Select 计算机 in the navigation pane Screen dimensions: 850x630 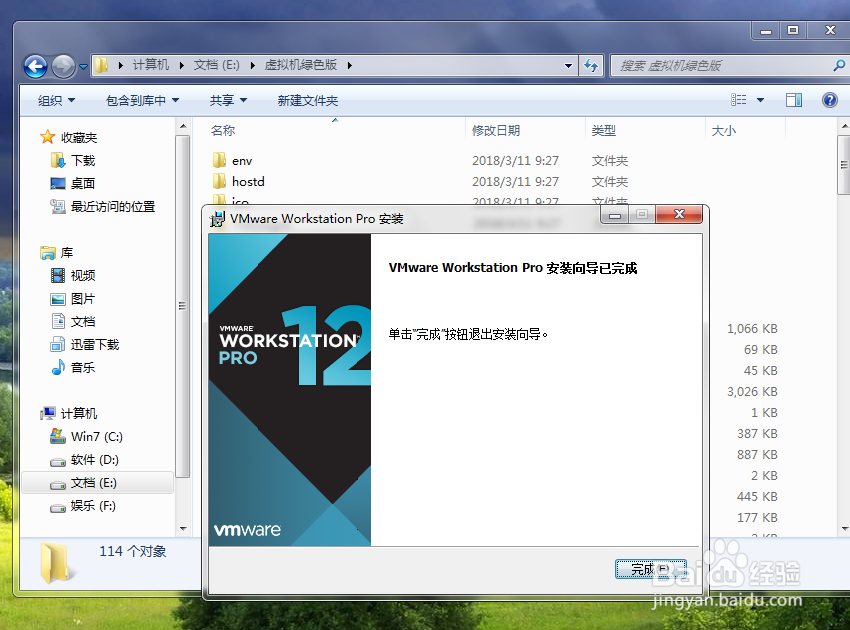click(x=79, y=414)
